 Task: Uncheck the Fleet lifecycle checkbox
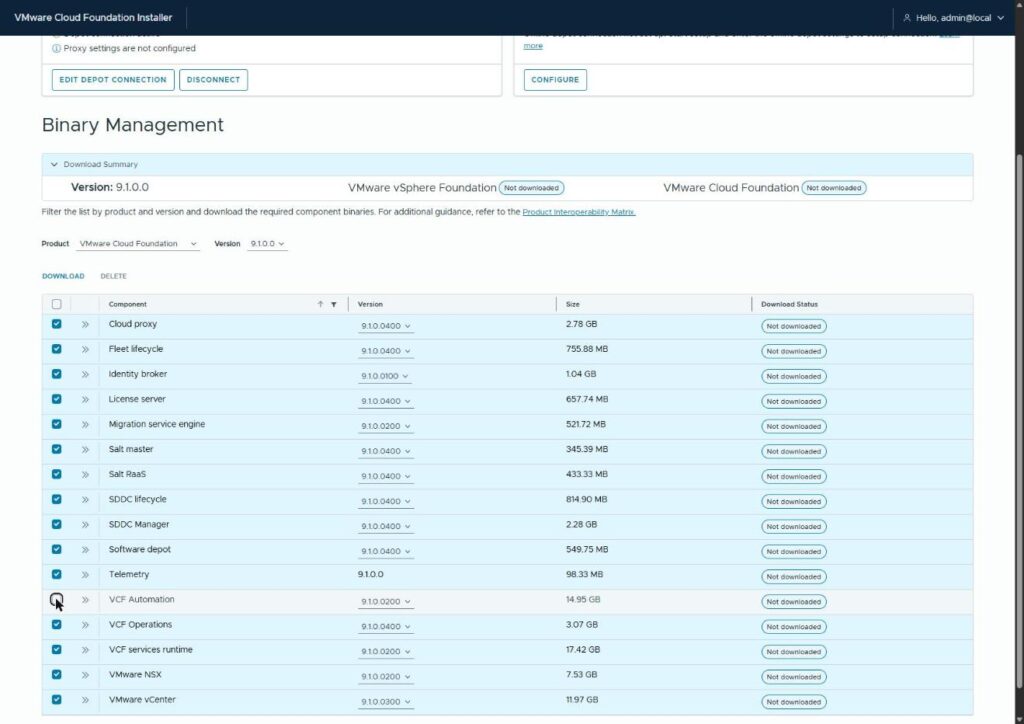(x=57, y=349)
